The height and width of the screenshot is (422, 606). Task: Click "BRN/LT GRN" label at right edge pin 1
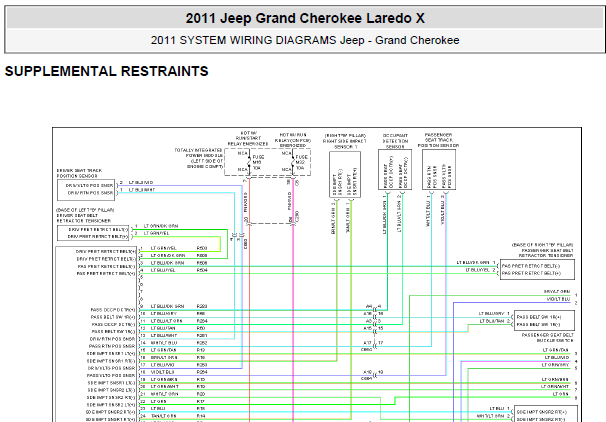point(557,292)
